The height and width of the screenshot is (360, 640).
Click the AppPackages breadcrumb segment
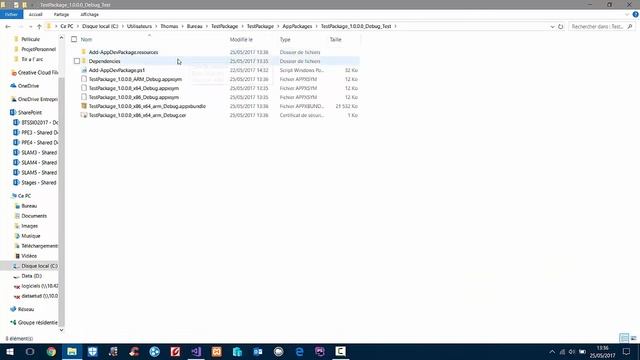pyautogui.click(x=297, y=26)
